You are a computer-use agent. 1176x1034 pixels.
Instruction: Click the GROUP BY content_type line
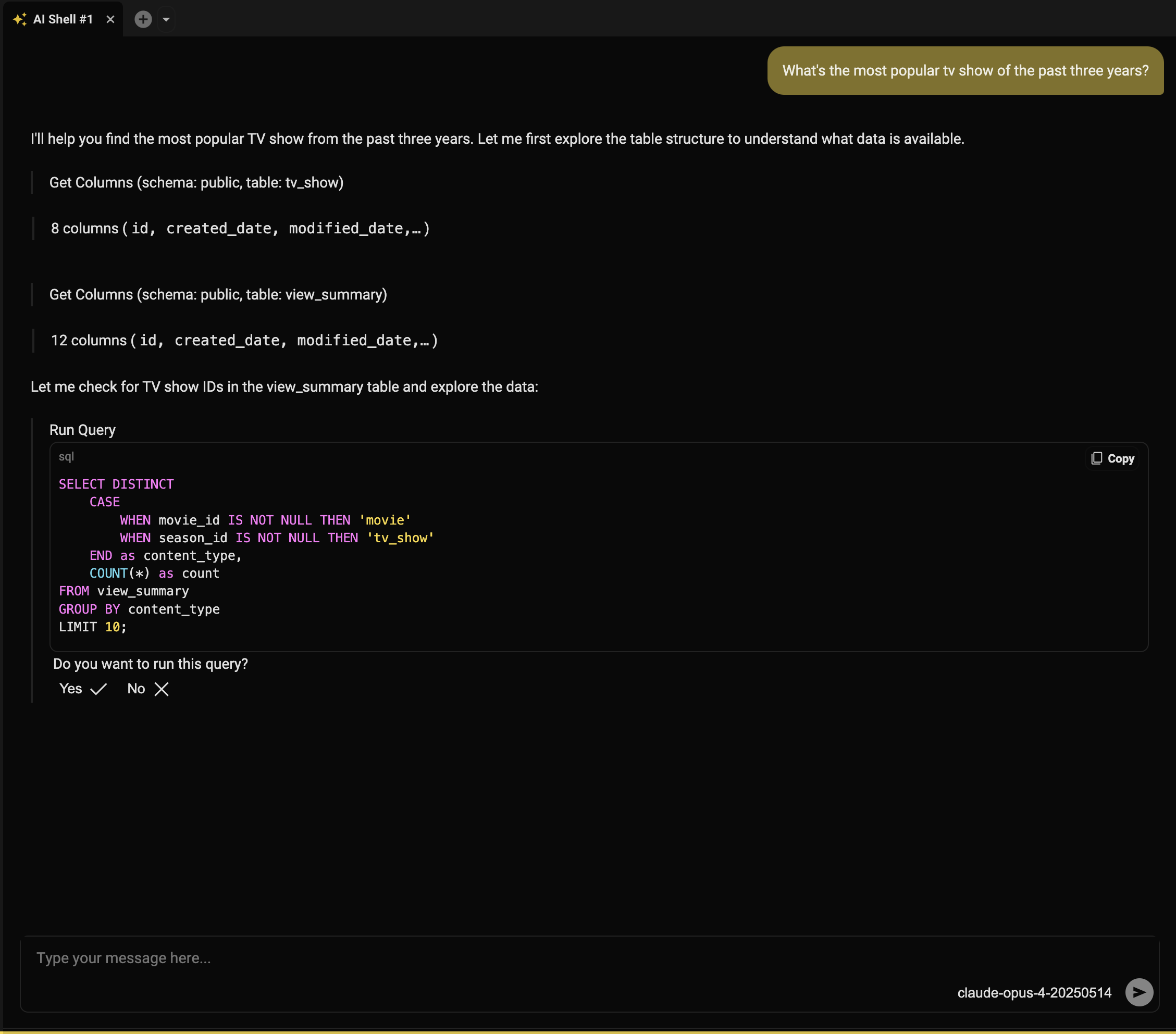click(x=139, y=609)
